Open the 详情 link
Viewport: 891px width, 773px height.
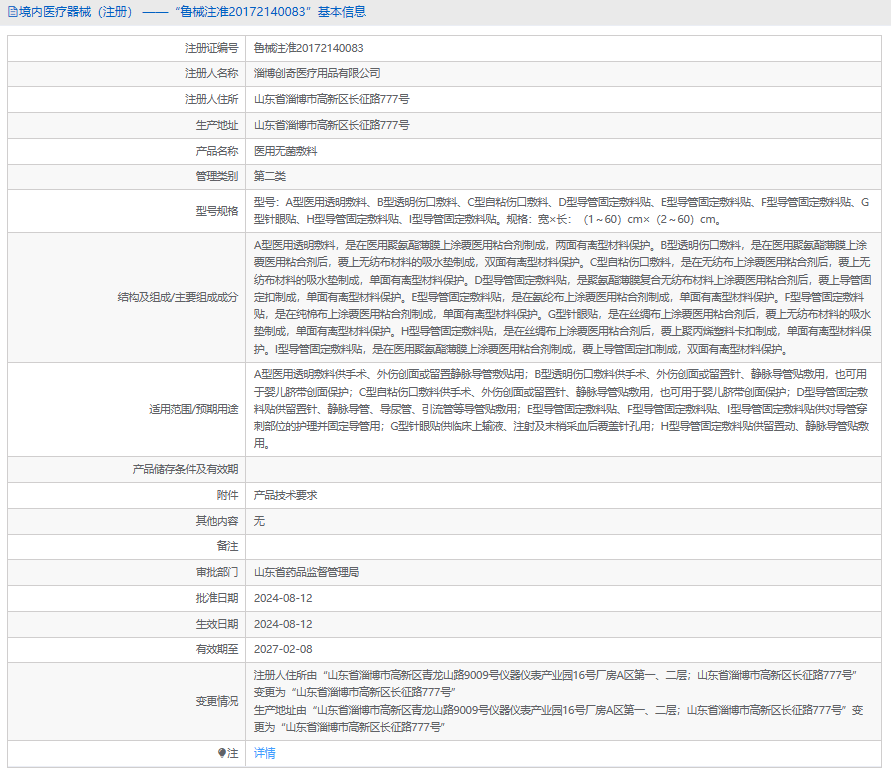point(264,753)
